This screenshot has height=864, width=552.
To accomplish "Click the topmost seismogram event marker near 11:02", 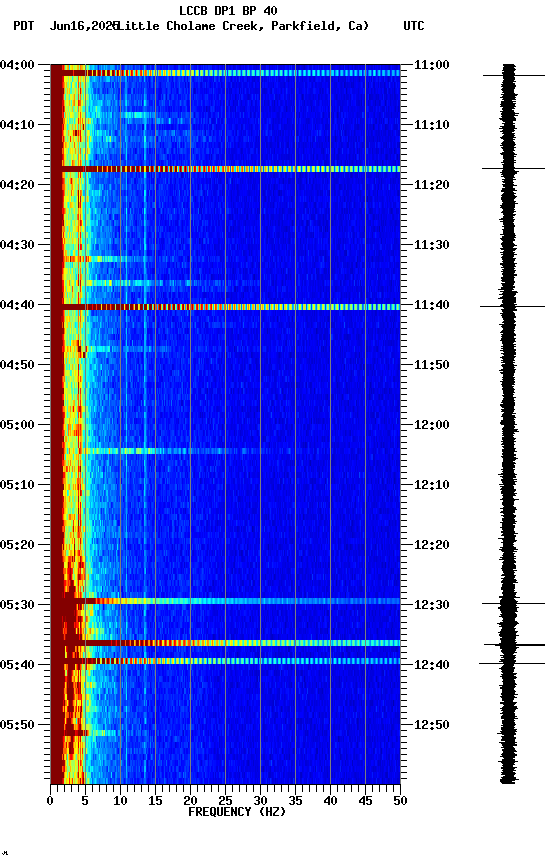I will coord(513,75).
